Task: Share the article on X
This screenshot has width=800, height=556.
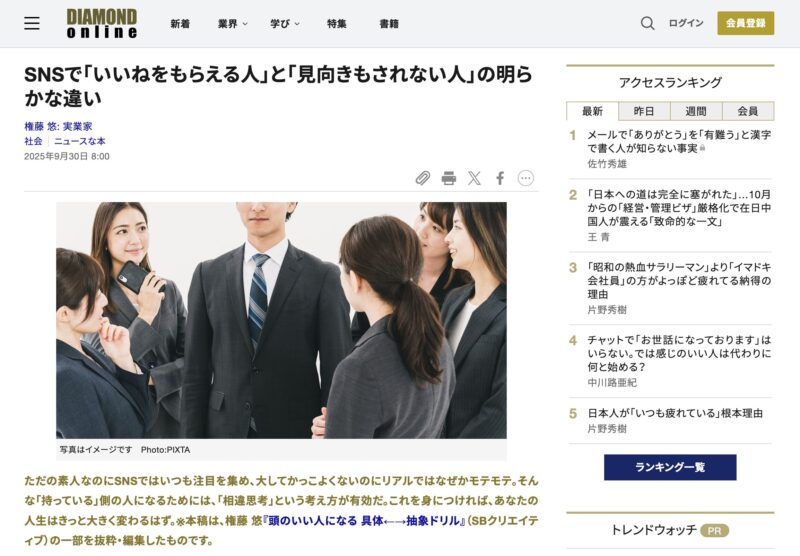Action: (474, 178)
